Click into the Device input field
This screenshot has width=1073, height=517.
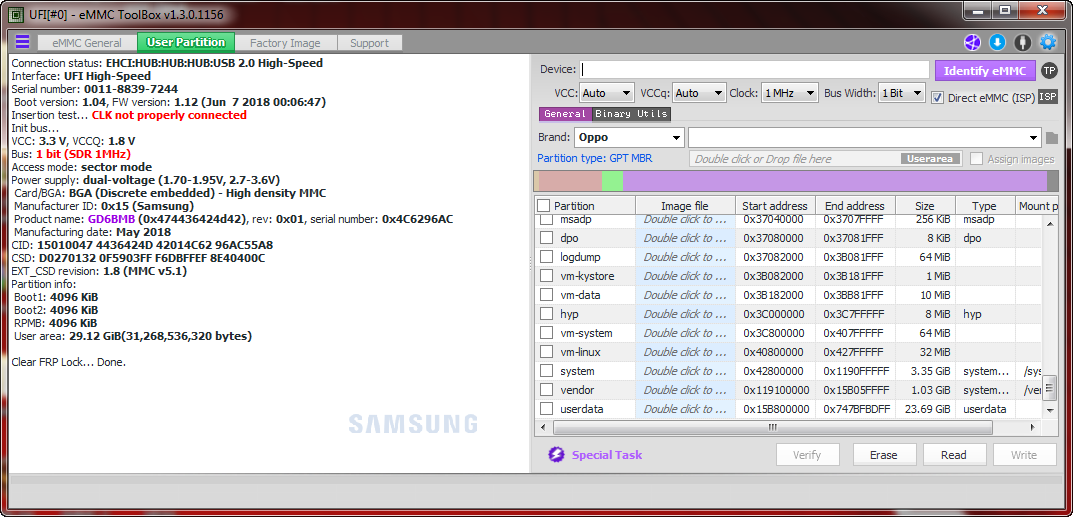(x=755, y=70)
